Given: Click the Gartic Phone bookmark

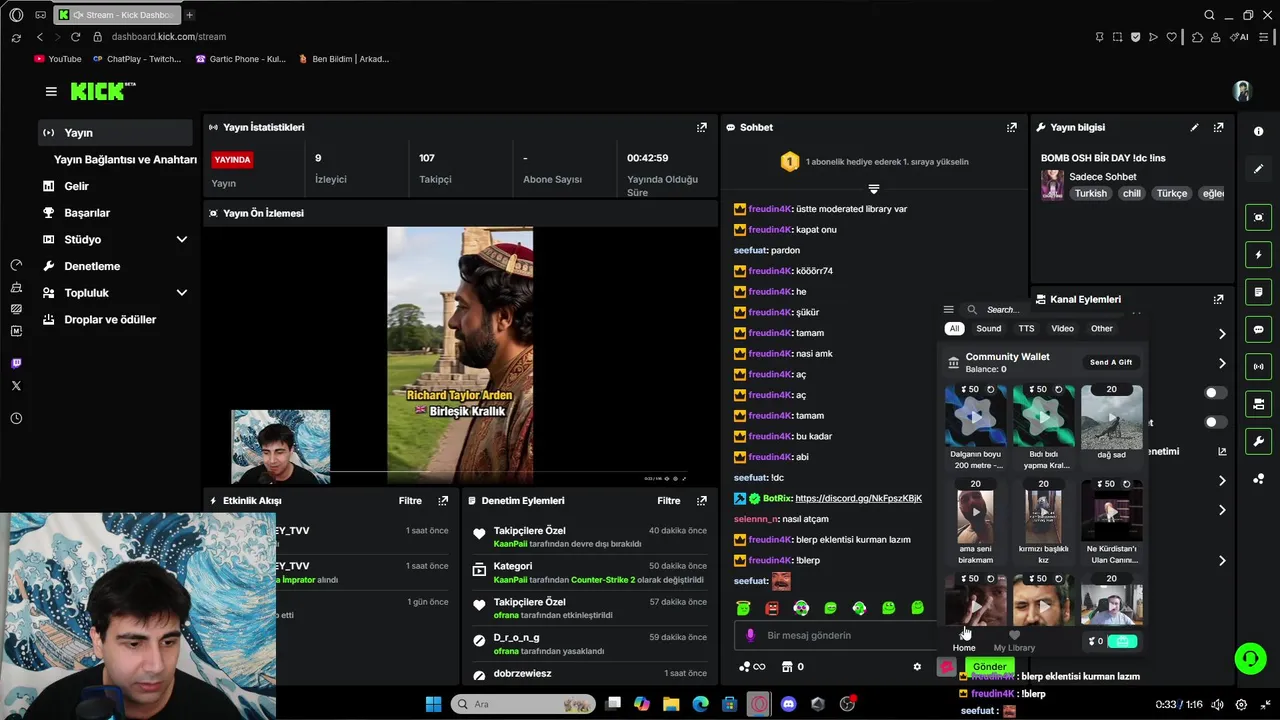Looking at the screenshot, I should [x=240, y=59].
